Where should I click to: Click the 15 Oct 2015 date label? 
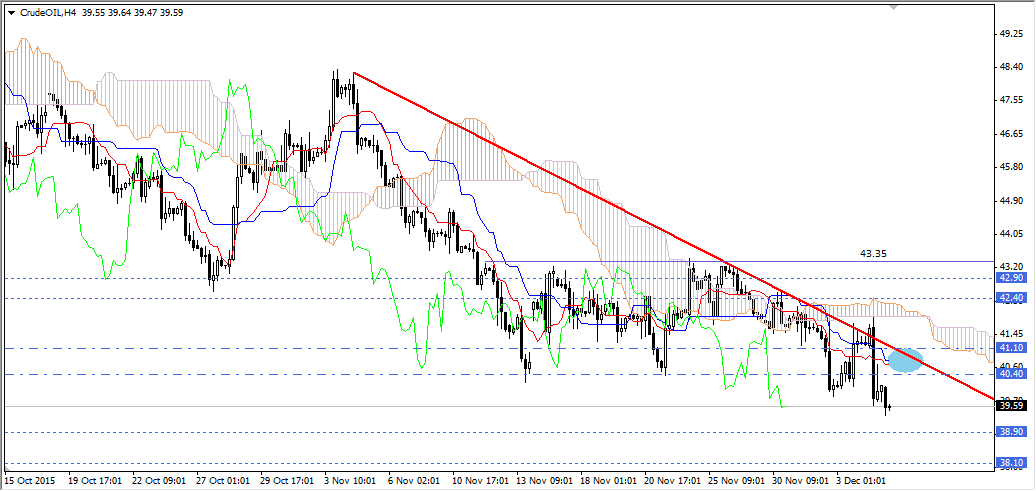31,480
